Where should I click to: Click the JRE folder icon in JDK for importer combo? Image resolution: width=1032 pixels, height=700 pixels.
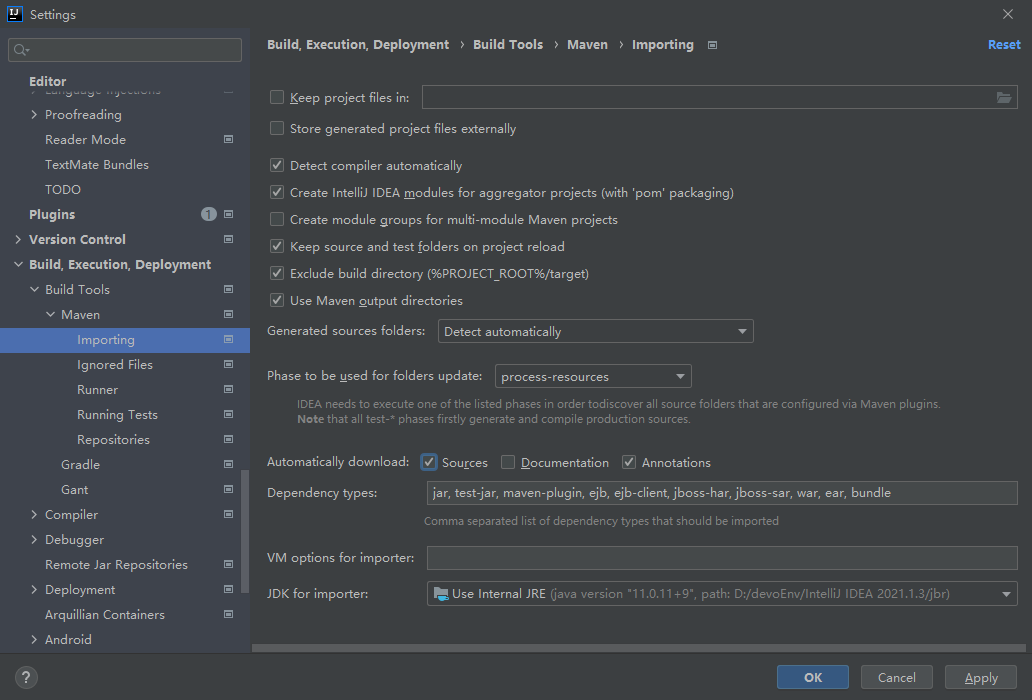click(x=441, y=594)
